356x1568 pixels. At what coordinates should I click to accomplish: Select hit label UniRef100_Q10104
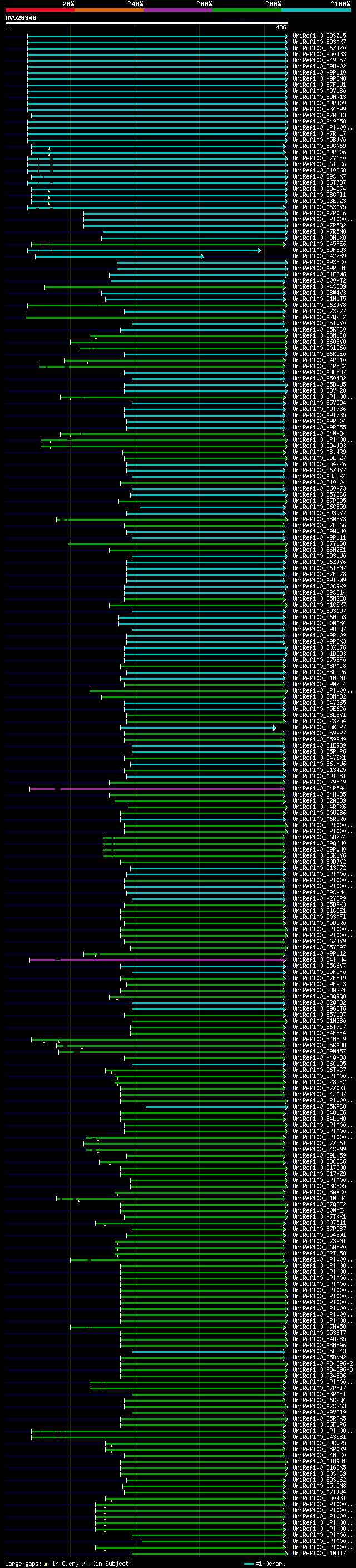(319, 483)
